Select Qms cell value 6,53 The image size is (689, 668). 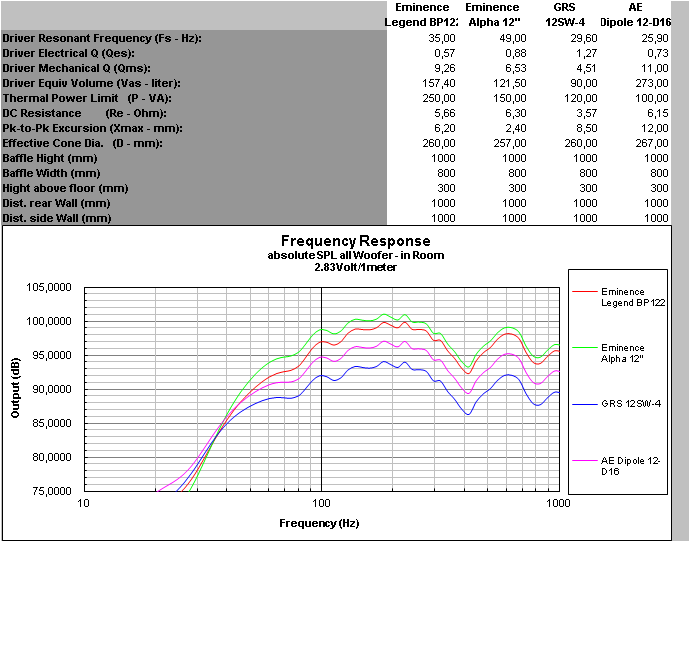(515, 68)
